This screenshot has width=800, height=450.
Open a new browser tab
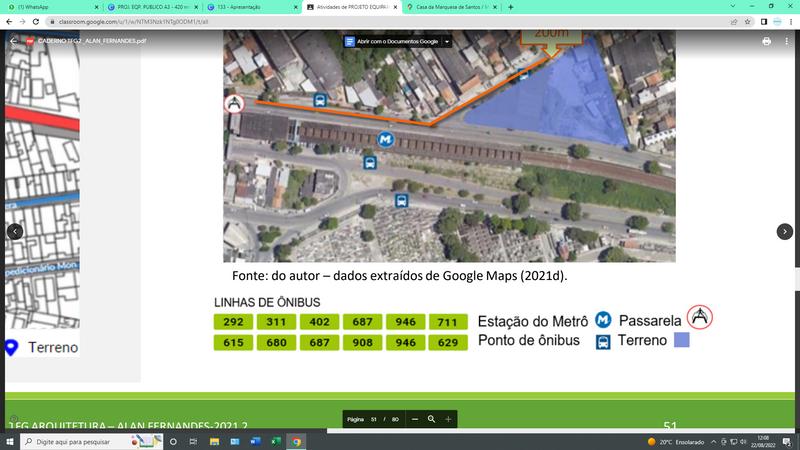pyautogui.click(x=511, y=7)
